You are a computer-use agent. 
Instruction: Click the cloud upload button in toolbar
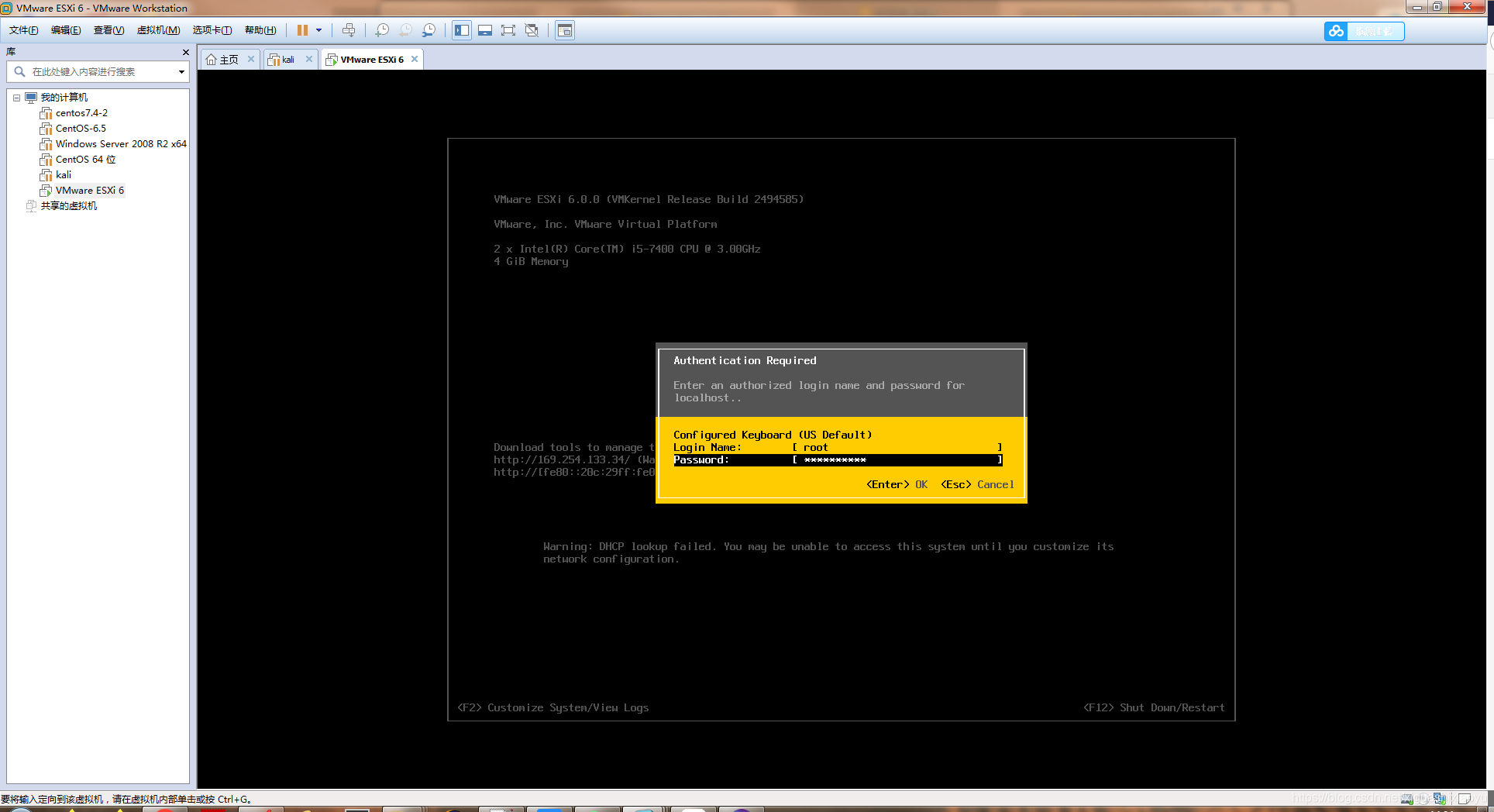tap(1364, 31)
